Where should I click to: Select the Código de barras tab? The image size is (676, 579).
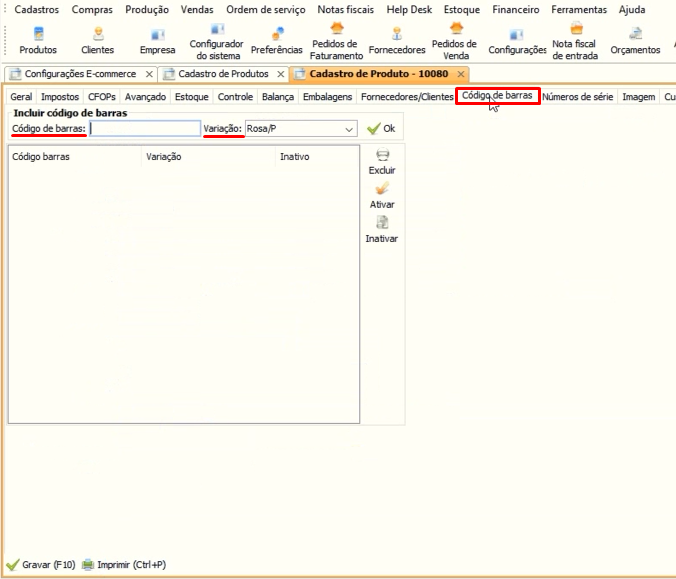[x=498, y=96]
